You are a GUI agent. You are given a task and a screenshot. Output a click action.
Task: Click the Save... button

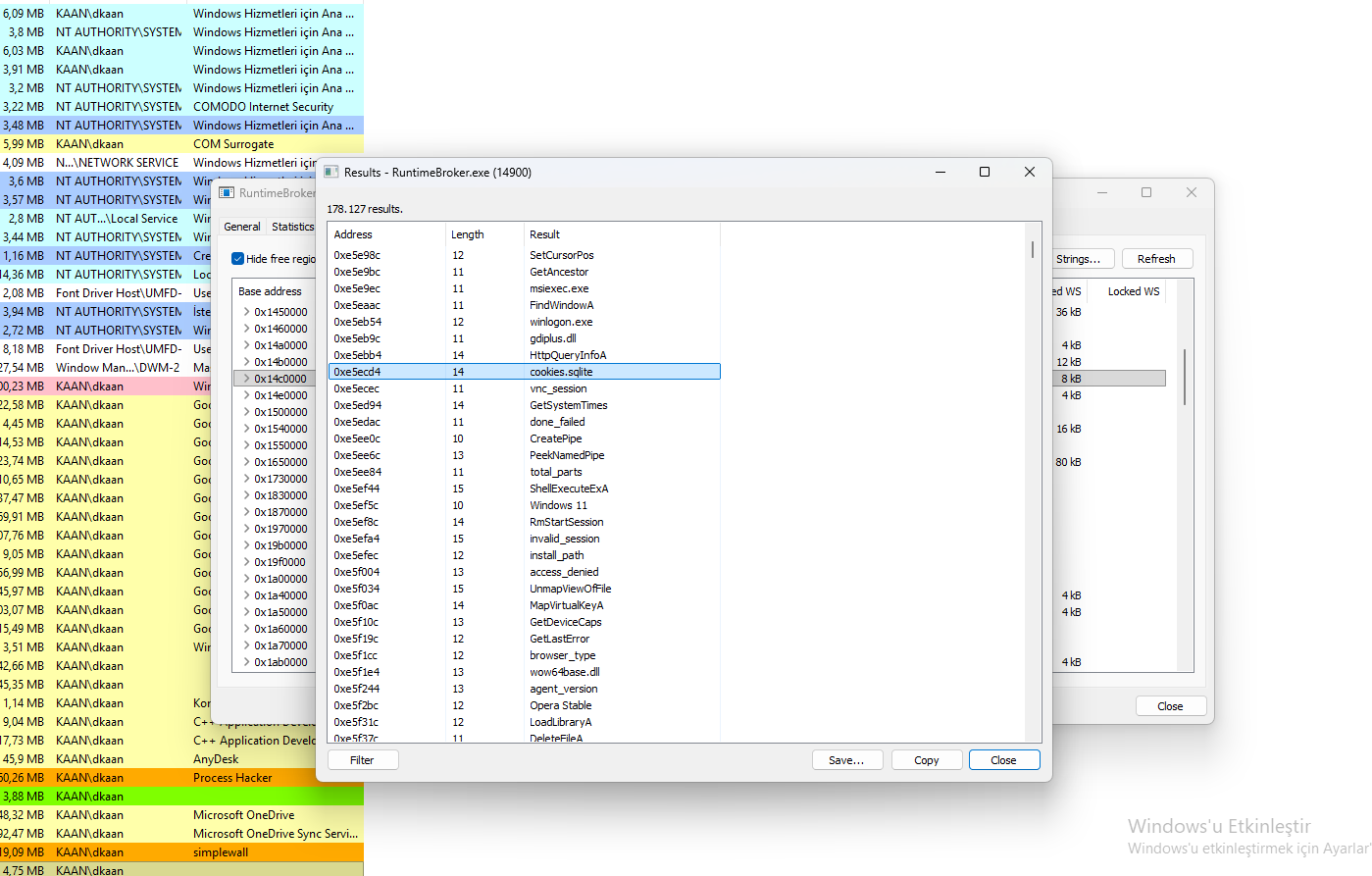pos(847,760)
